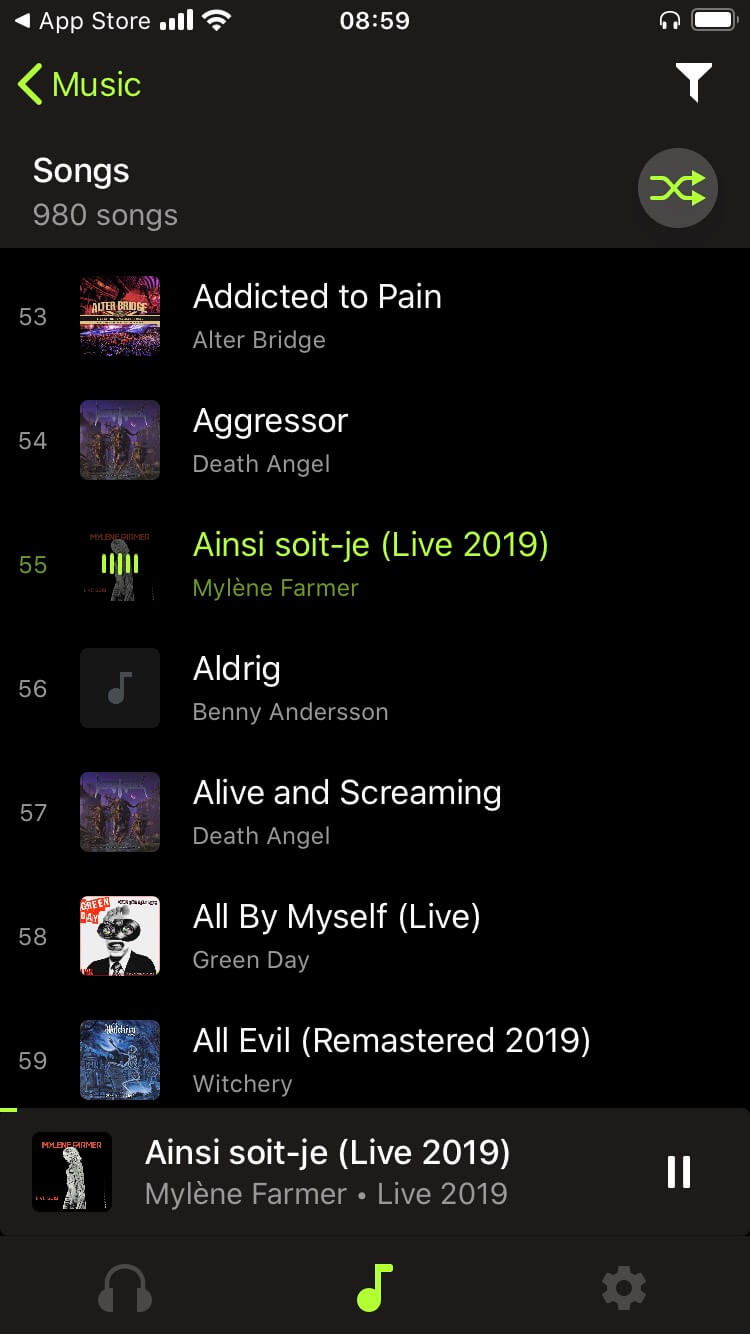Tap the Witchery album artwork
This screenshot has width=750, height=1334.
(120, 1060)
